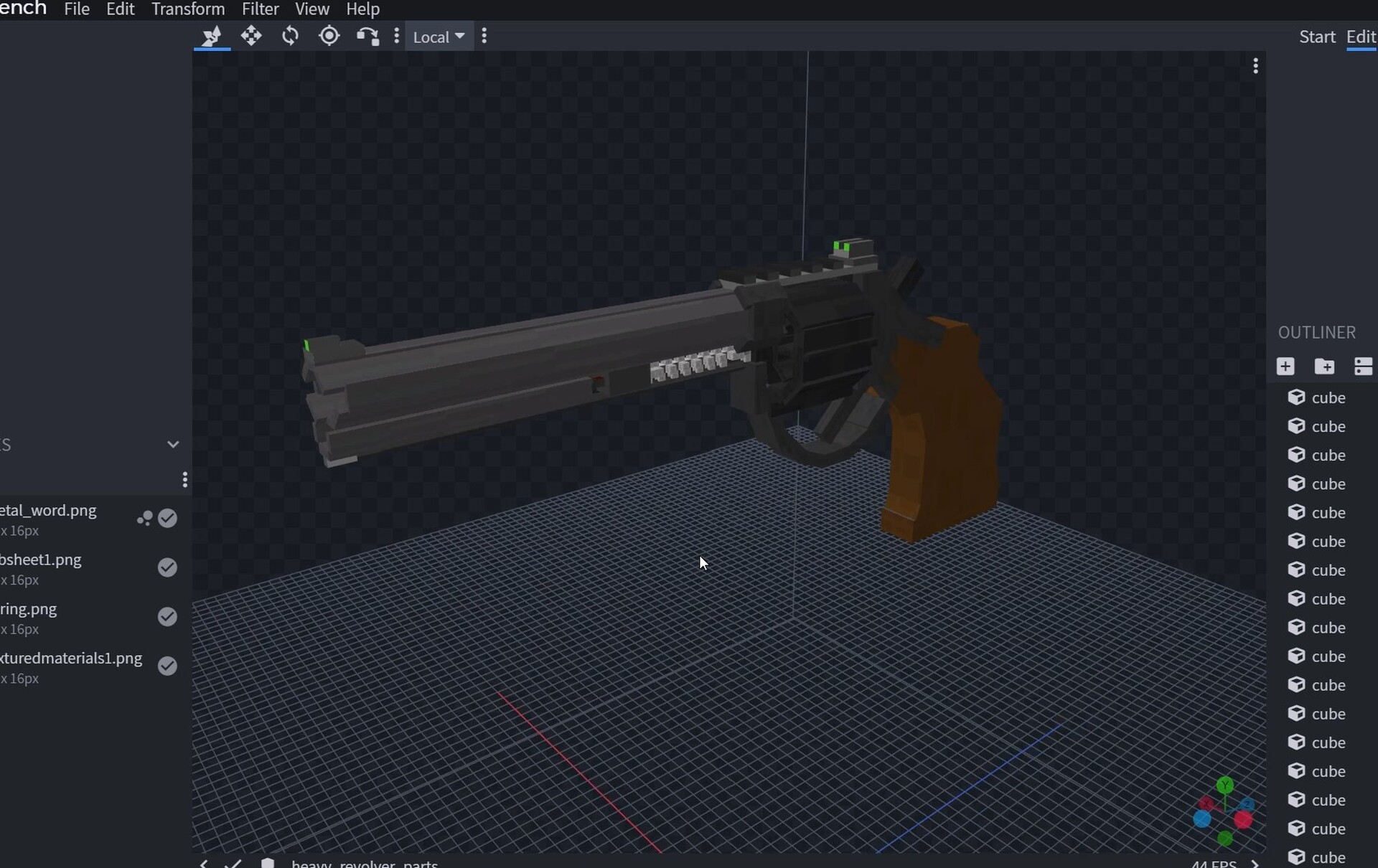The image size is (1378, 868).
Task: Select the Move tool in the toolbar
Action: (252, 36)
